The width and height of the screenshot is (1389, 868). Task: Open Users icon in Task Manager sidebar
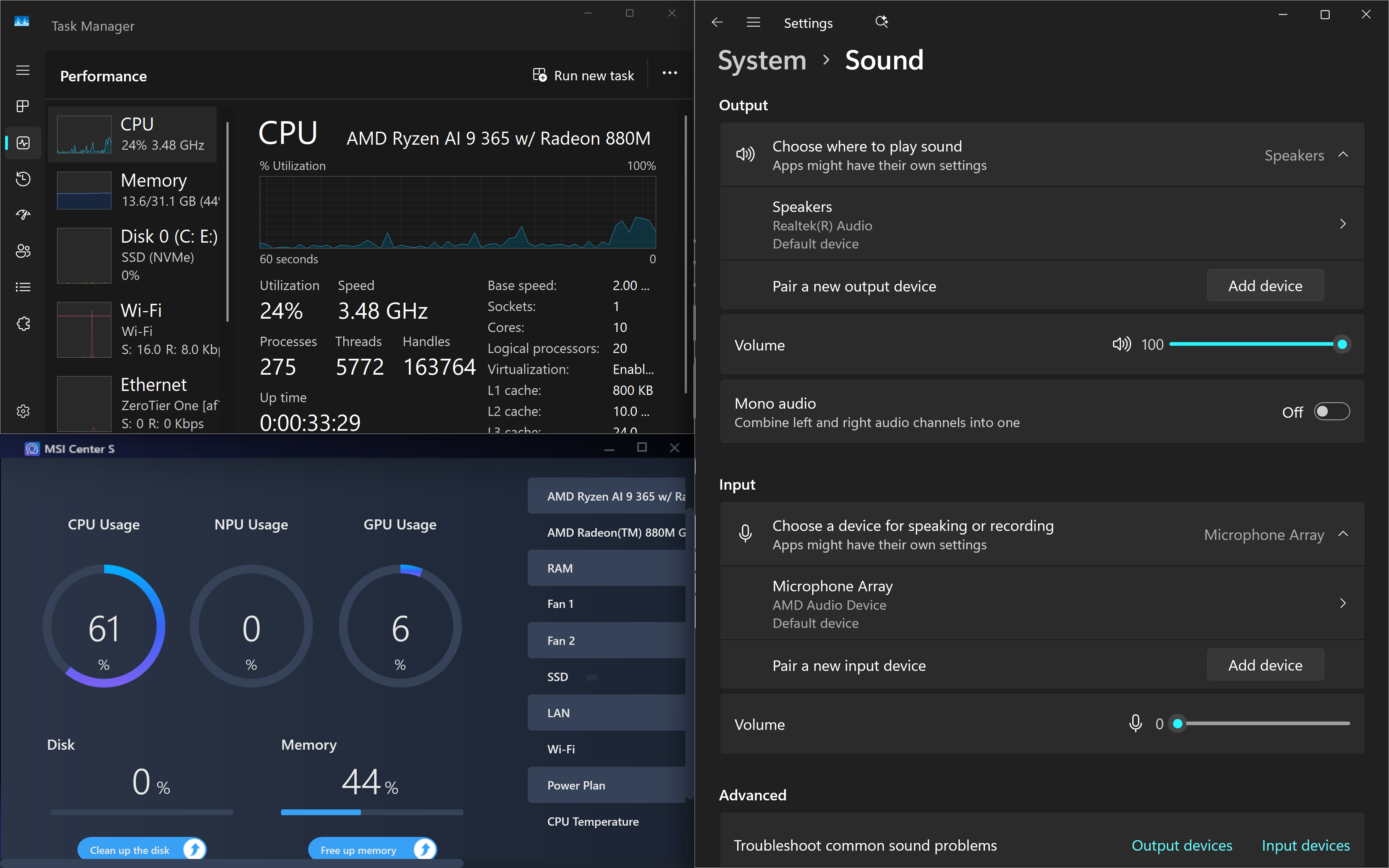coord(23,251)
